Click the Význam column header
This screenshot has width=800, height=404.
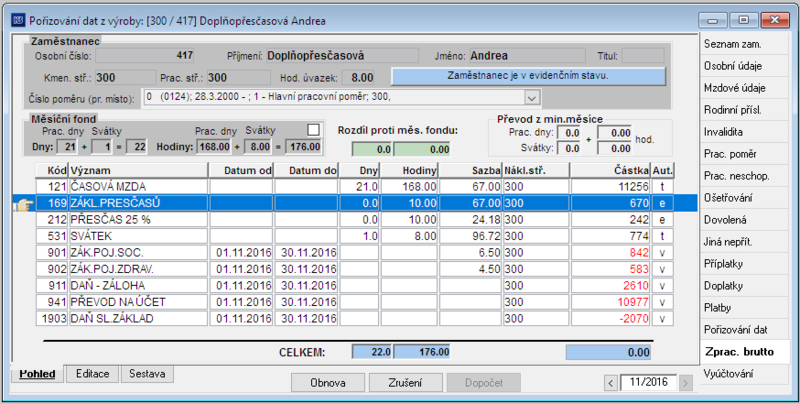click(138, 170)
